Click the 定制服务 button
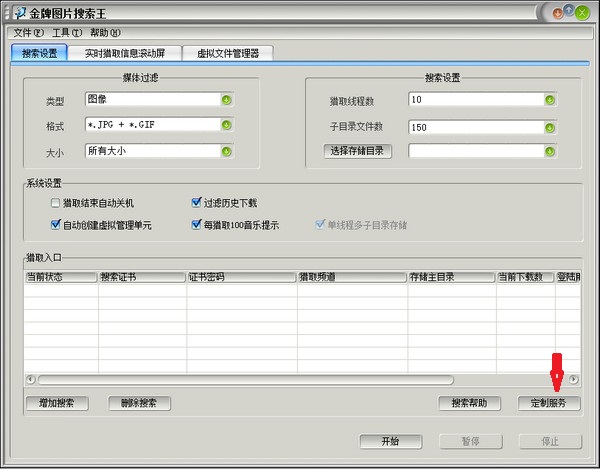Viewport: 600px width, 470px height. (549, 403)
